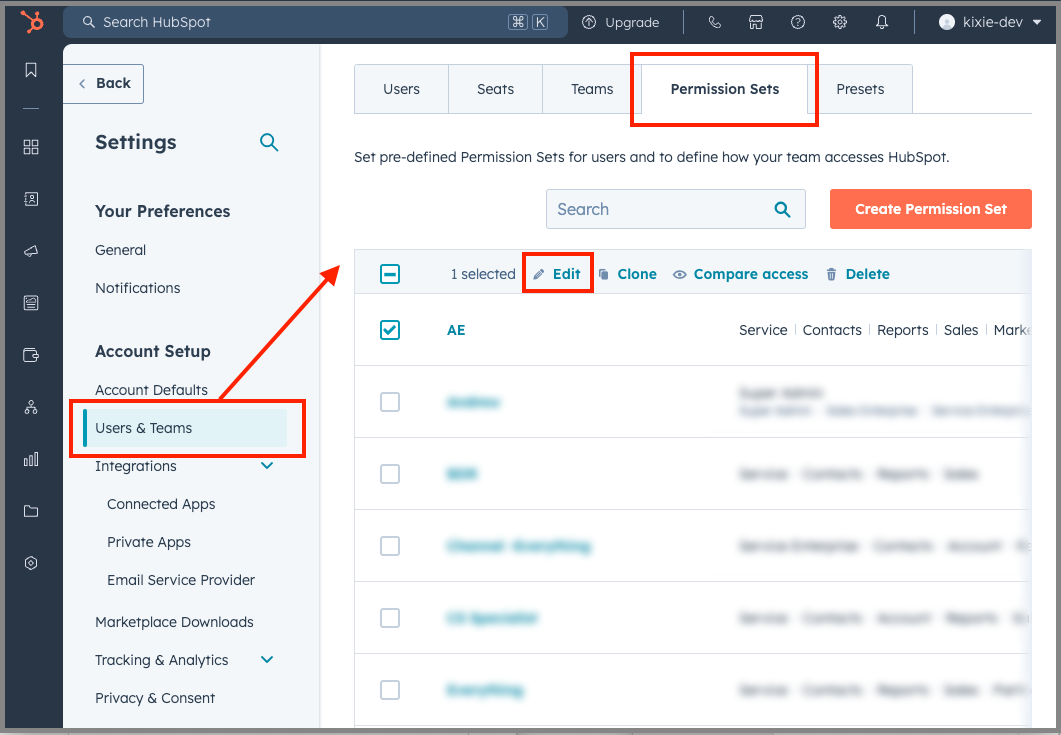Click the settings search magnifier icon

point(269,142)
